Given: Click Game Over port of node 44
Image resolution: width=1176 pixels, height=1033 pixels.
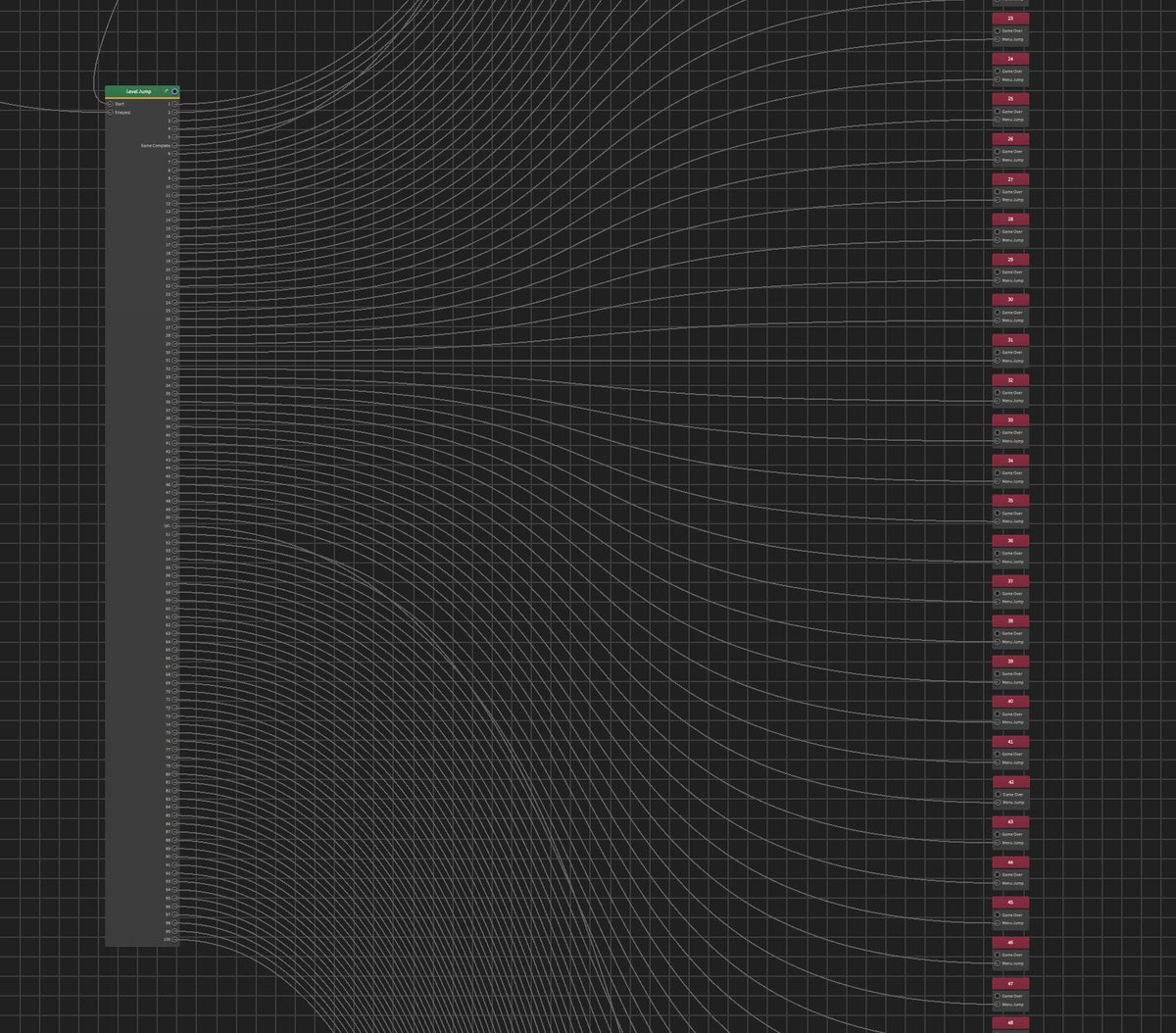Looking at the screenshot, I should coord(998,875).
